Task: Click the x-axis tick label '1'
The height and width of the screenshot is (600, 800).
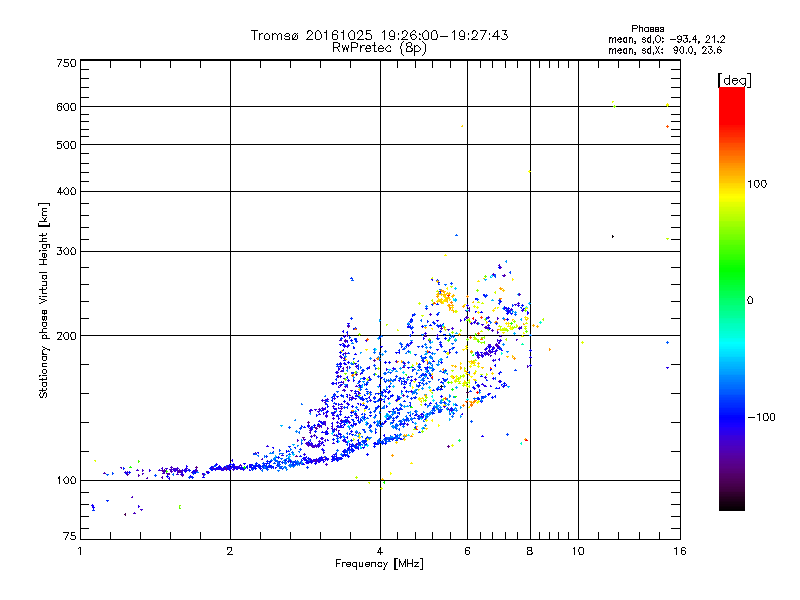Action: click(x=80, y=551)
